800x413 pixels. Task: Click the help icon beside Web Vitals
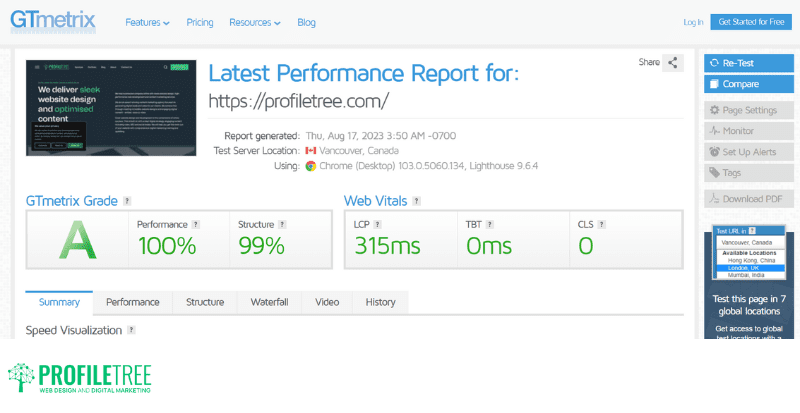(x=416, y=201)
